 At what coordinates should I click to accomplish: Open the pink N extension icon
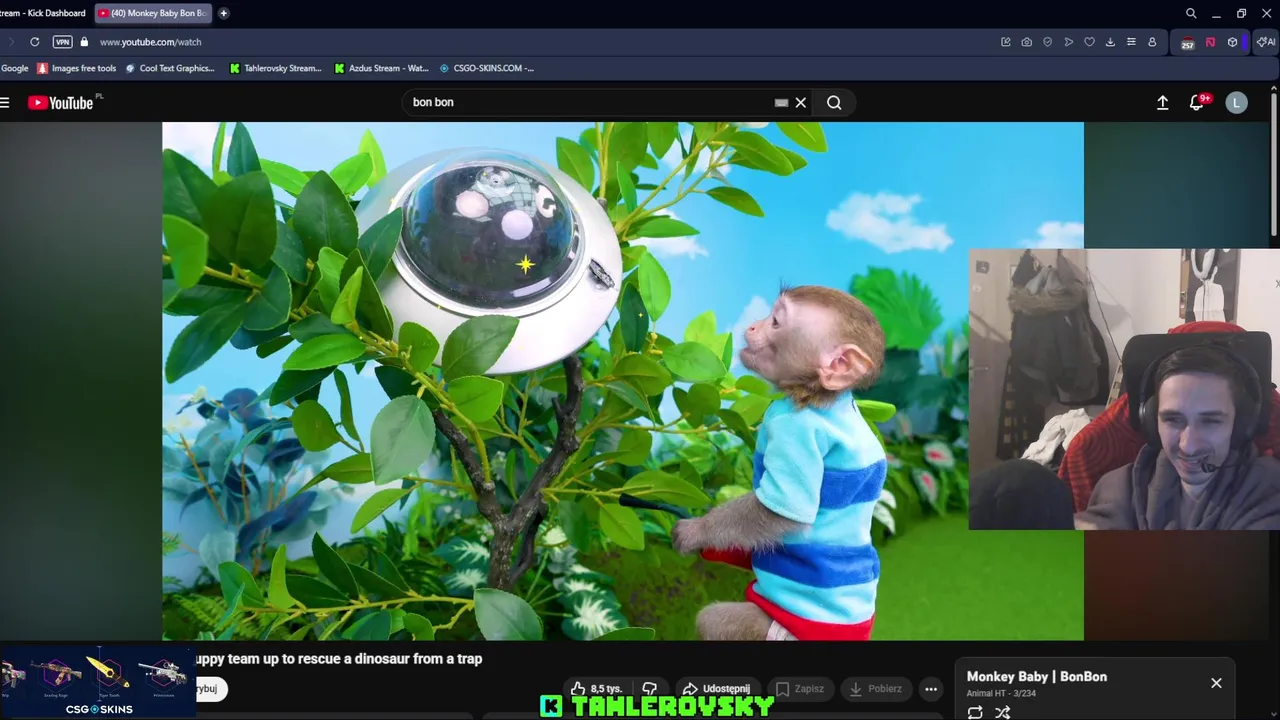(1210, 42)
